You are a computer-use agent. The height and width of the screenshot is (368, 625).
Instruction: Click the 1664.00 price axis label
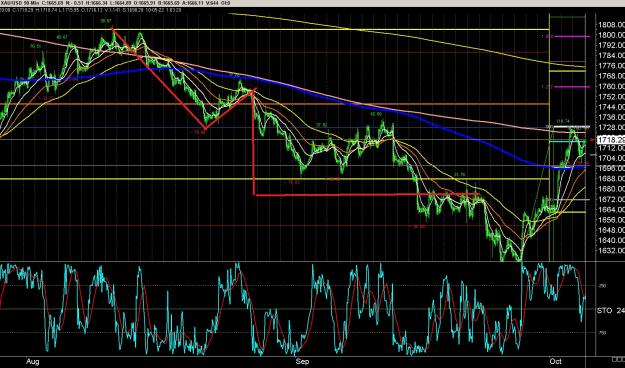point(611,210)
